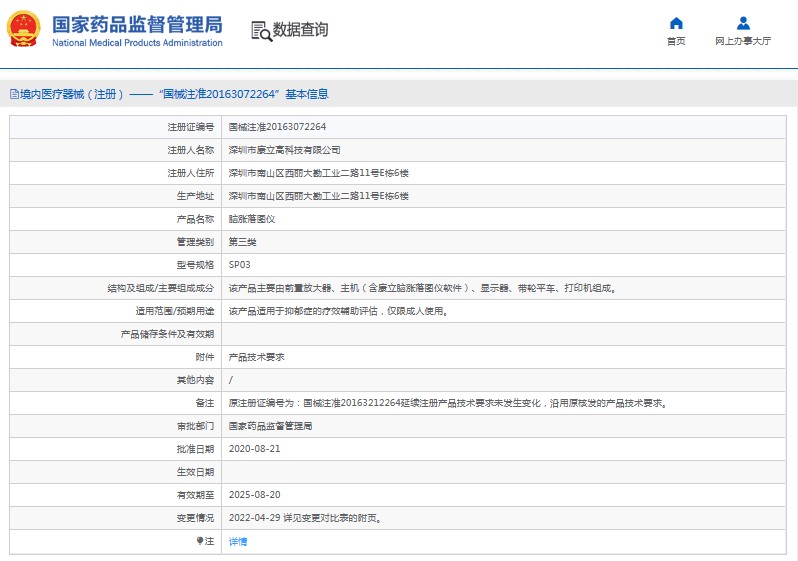Open the 网上办事大厅 user icon
Screen dimensions: 798x561
click(x=743, y=23)
